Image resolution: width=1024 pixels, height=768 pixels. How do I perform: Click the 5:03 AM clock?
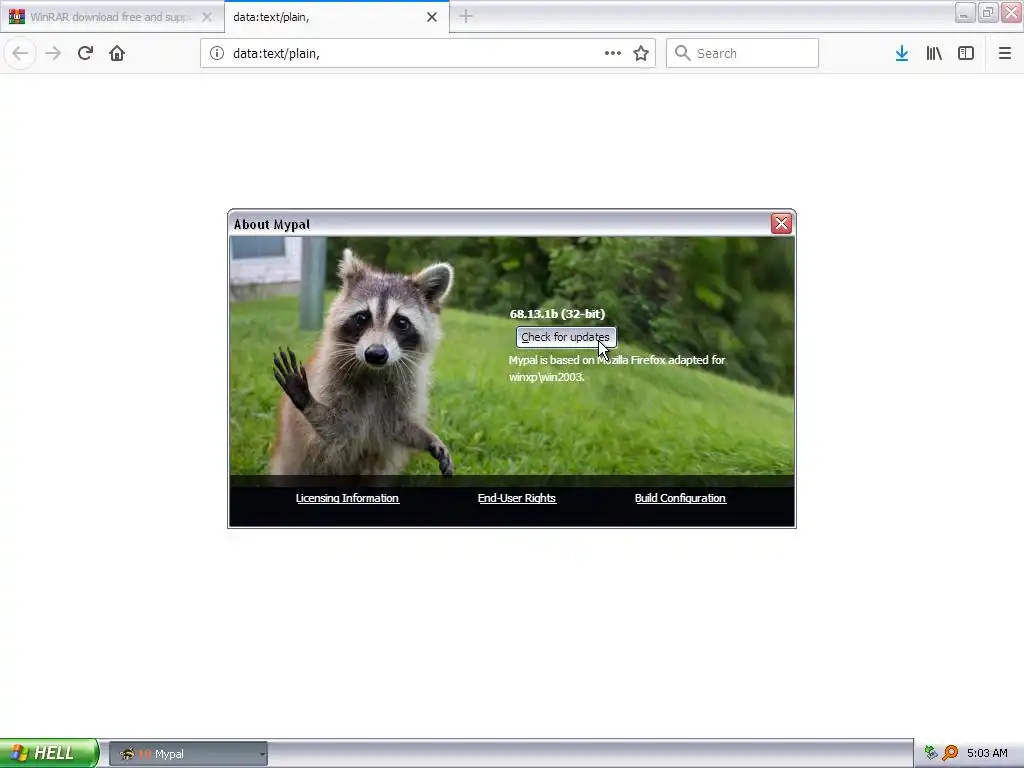tap(987, 753)
